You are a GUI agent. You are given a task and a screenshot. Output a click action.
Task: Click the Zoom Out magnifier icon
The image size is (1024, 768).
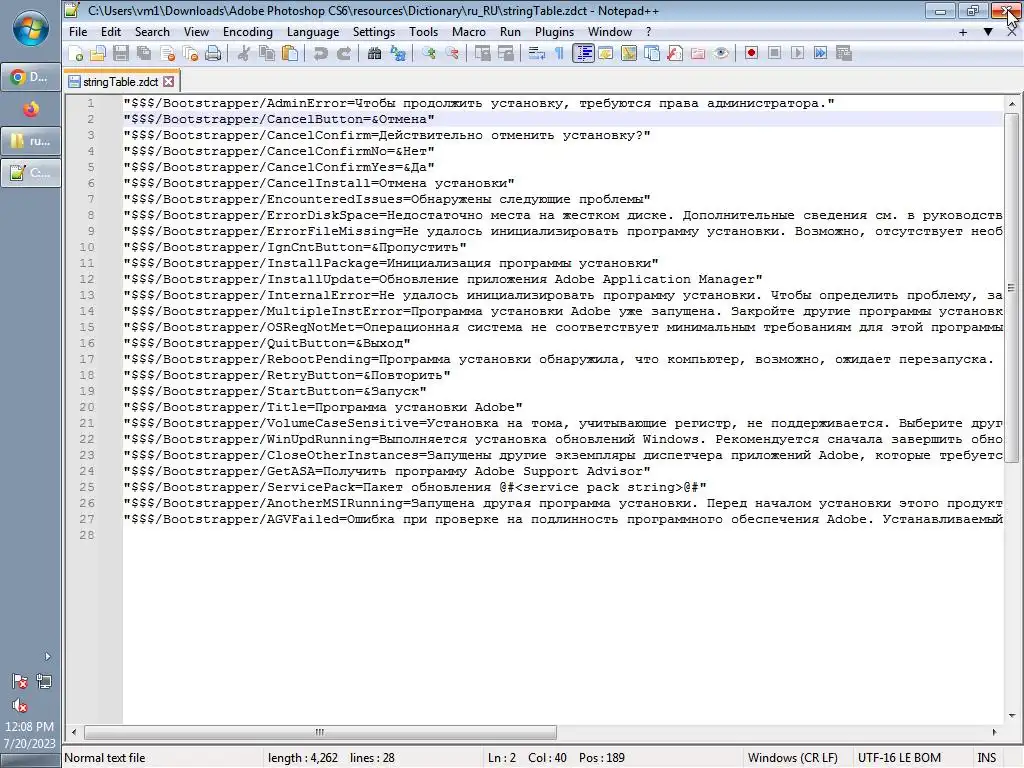[x=452, y=54]
